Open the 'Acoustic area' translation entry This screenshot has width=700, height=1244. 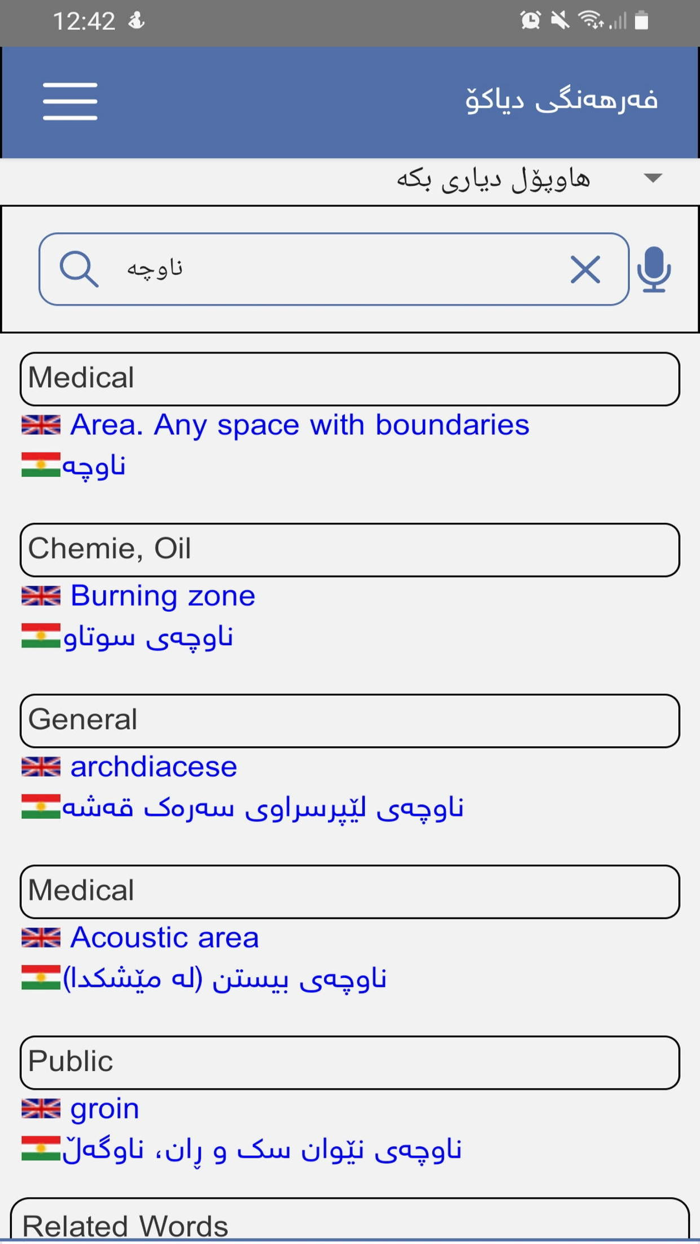[163, 938]
